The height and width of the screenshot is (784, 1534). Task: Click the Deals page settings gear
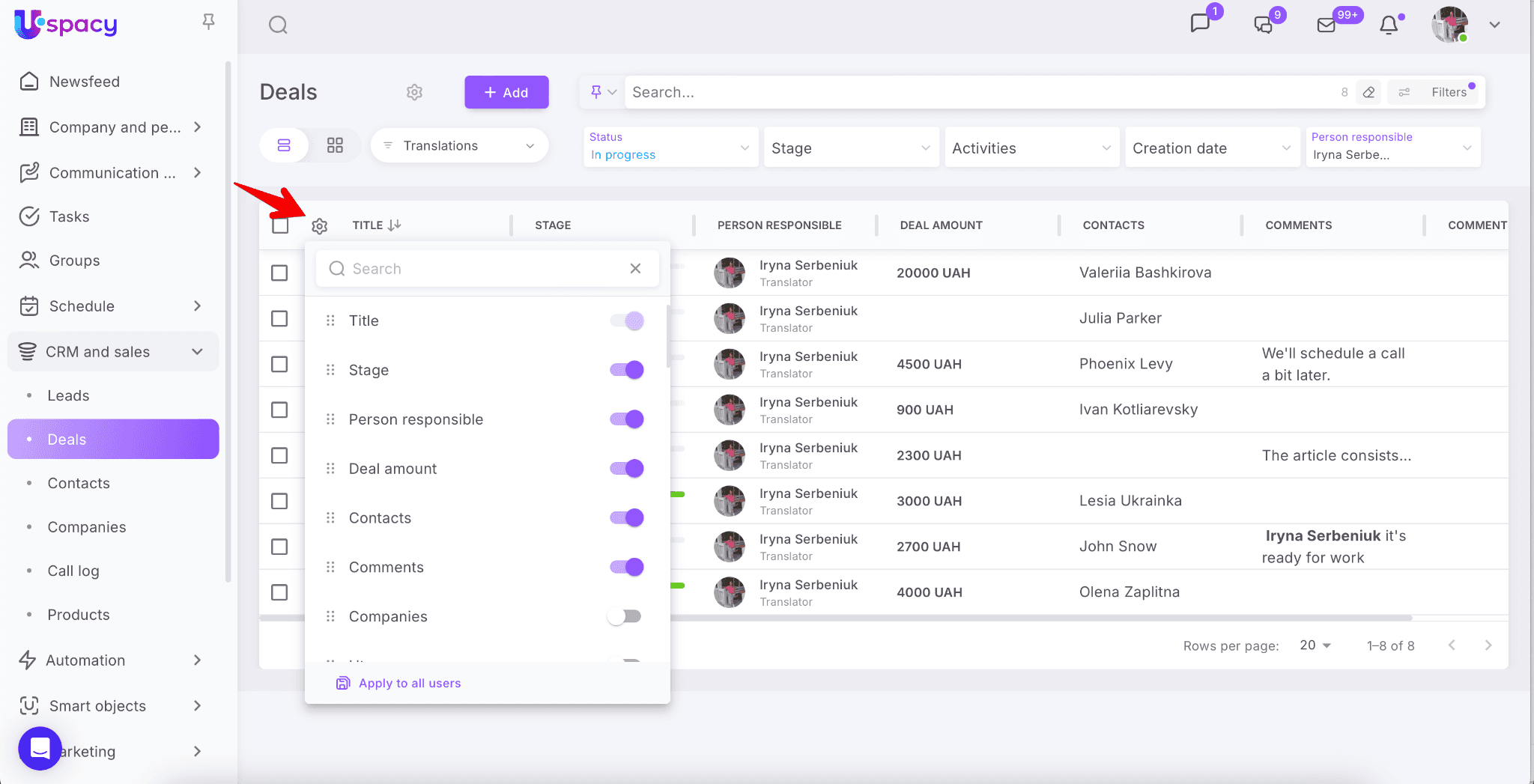[414, 92]
